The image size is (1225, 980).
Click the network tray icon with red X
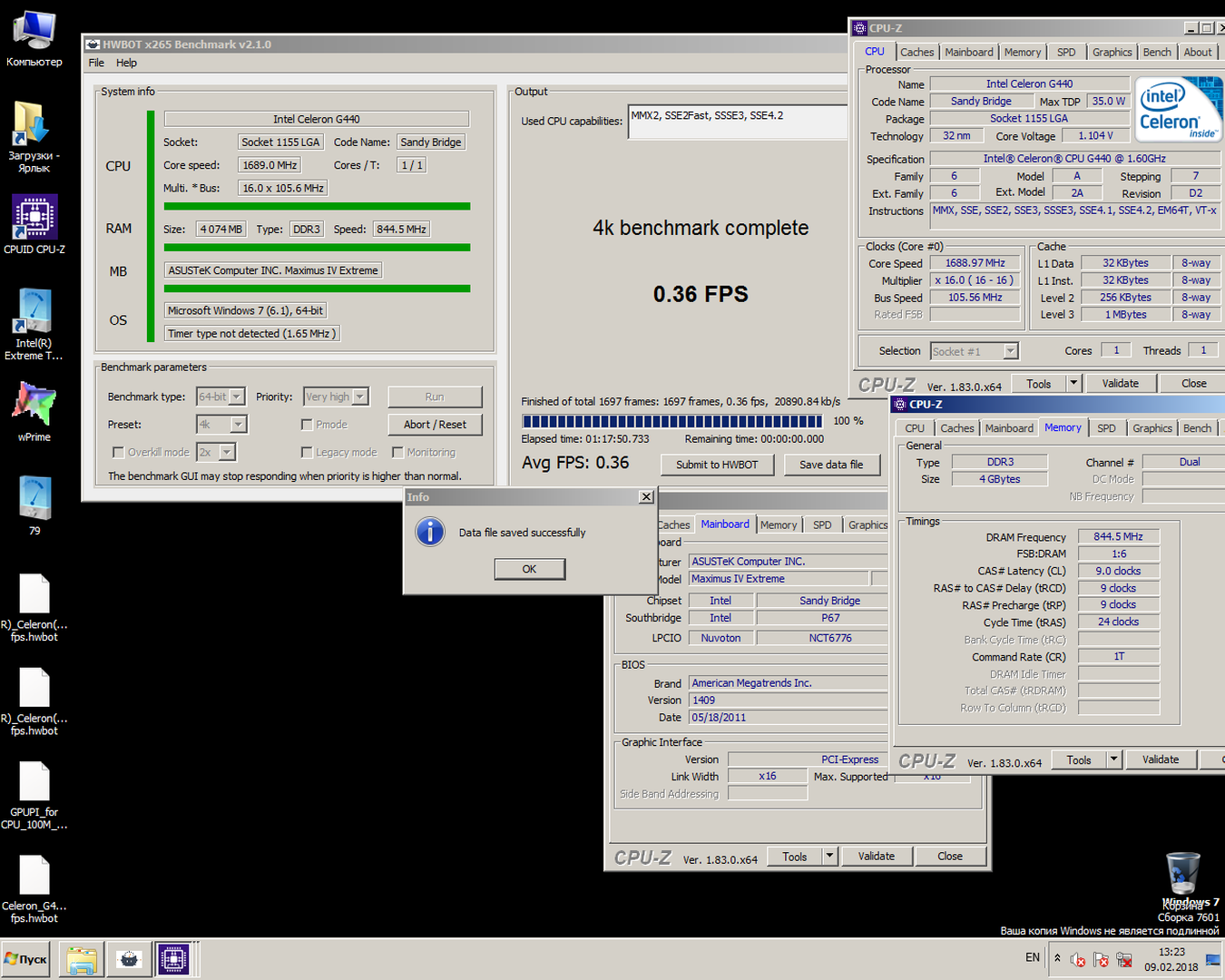[1124, 959]
